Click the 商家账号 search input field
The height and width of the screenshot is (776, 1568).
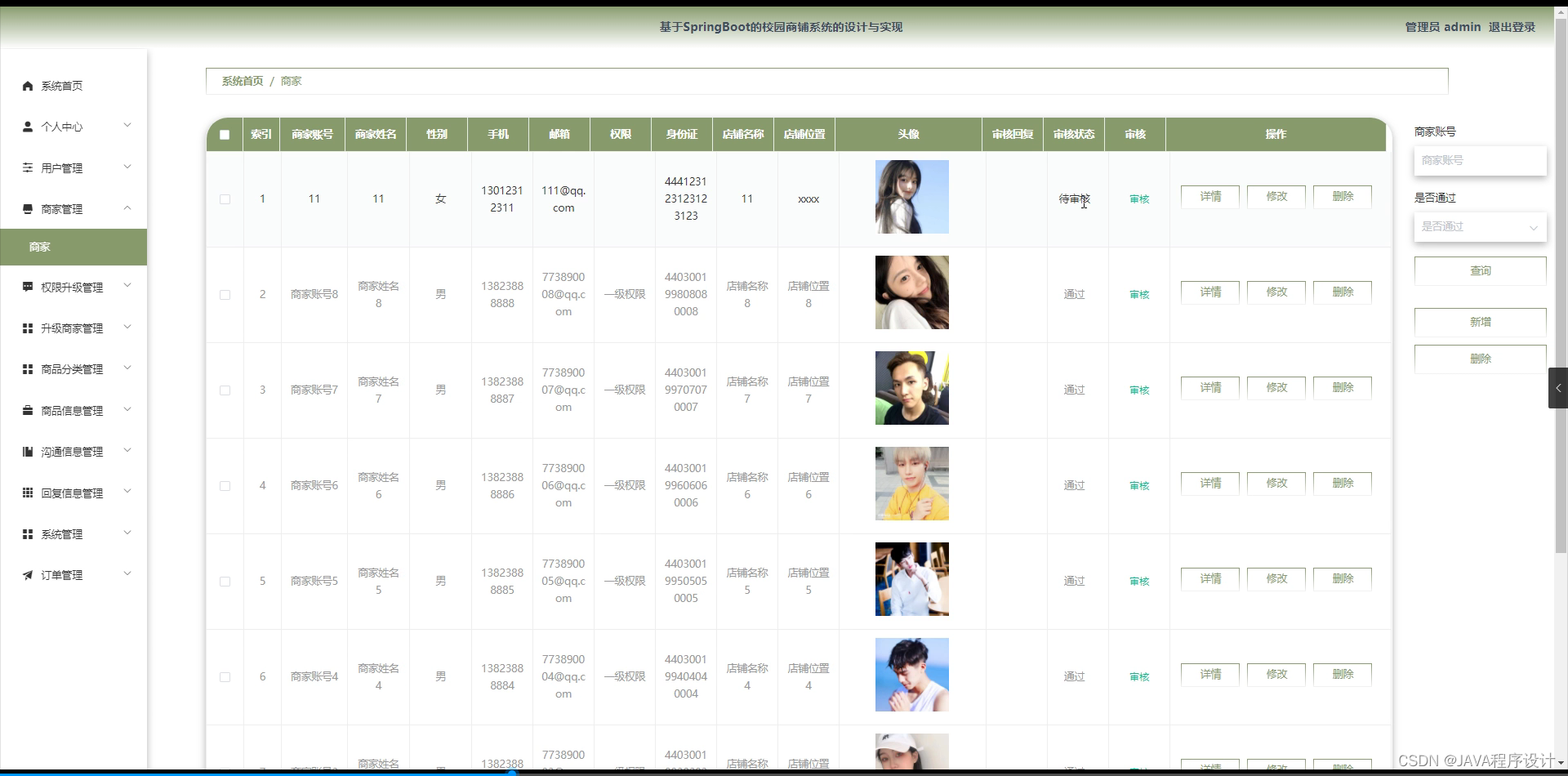[x=1480, y=161]
